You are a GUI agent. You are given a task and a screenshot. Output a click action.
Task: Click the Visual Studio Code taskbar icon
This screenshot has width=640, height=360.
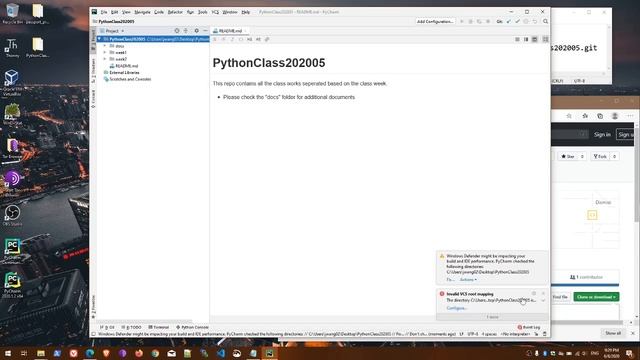(x=220, y=353)
